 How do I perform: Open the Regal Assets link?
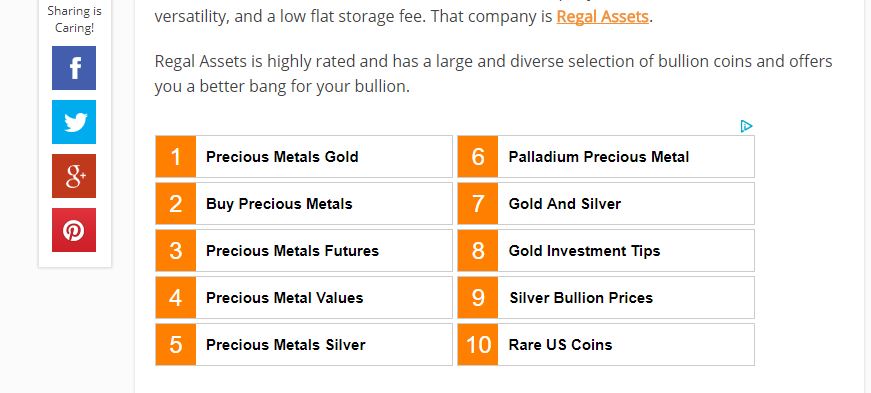(x=602, y=17)
